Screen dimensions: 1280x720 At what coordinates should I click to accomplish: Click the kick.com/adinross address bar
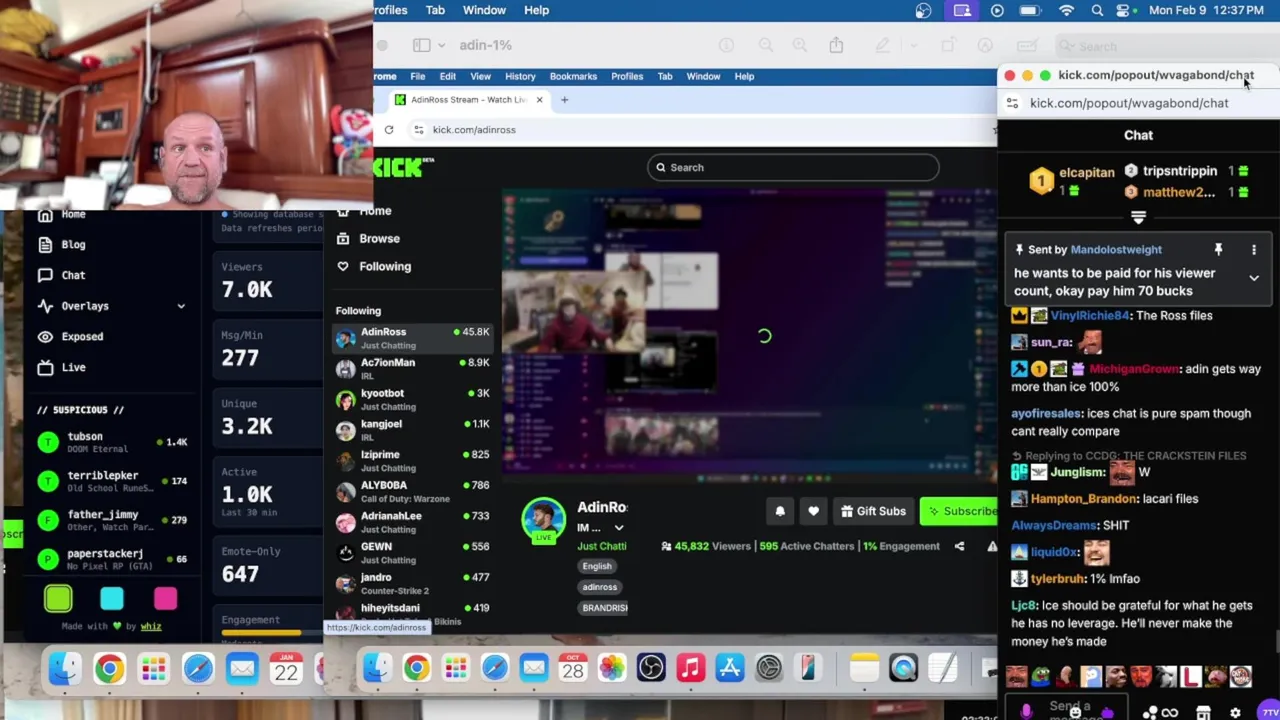click(x=700, y=130)
